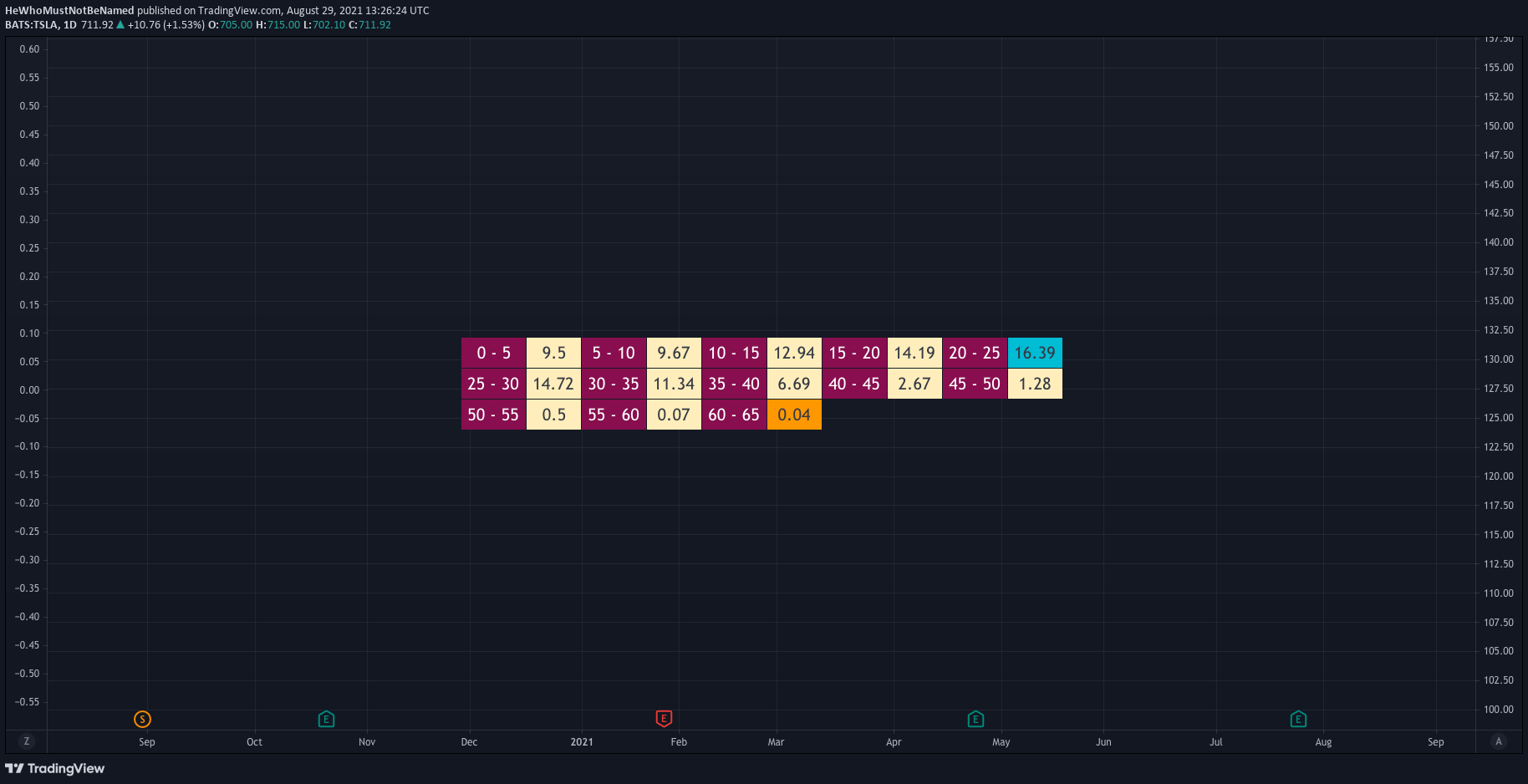Click the H:715.00 high value in header
This screenshot has width=1528, height=784.
(278, 25)
